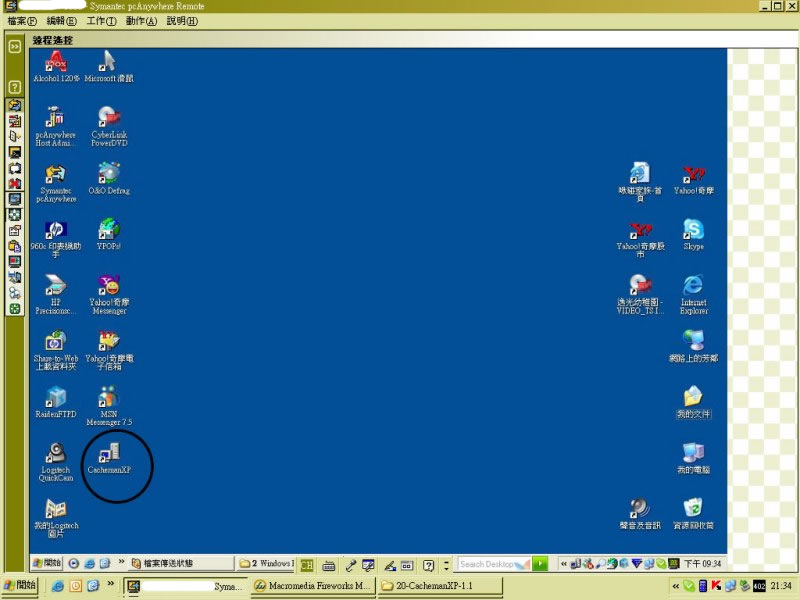Screen dimensions: 800x600
Task: Select the My Computer icon
Action: [693, 458]
